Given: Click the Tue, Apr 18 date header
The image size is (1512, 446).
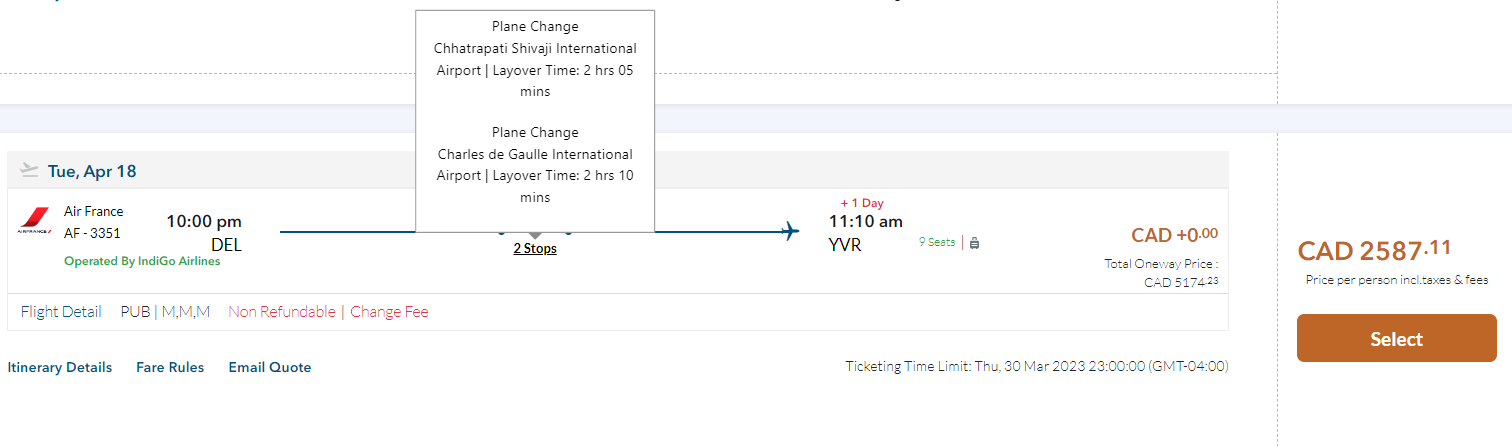Looking at the screenshot, I should [92, 171].
